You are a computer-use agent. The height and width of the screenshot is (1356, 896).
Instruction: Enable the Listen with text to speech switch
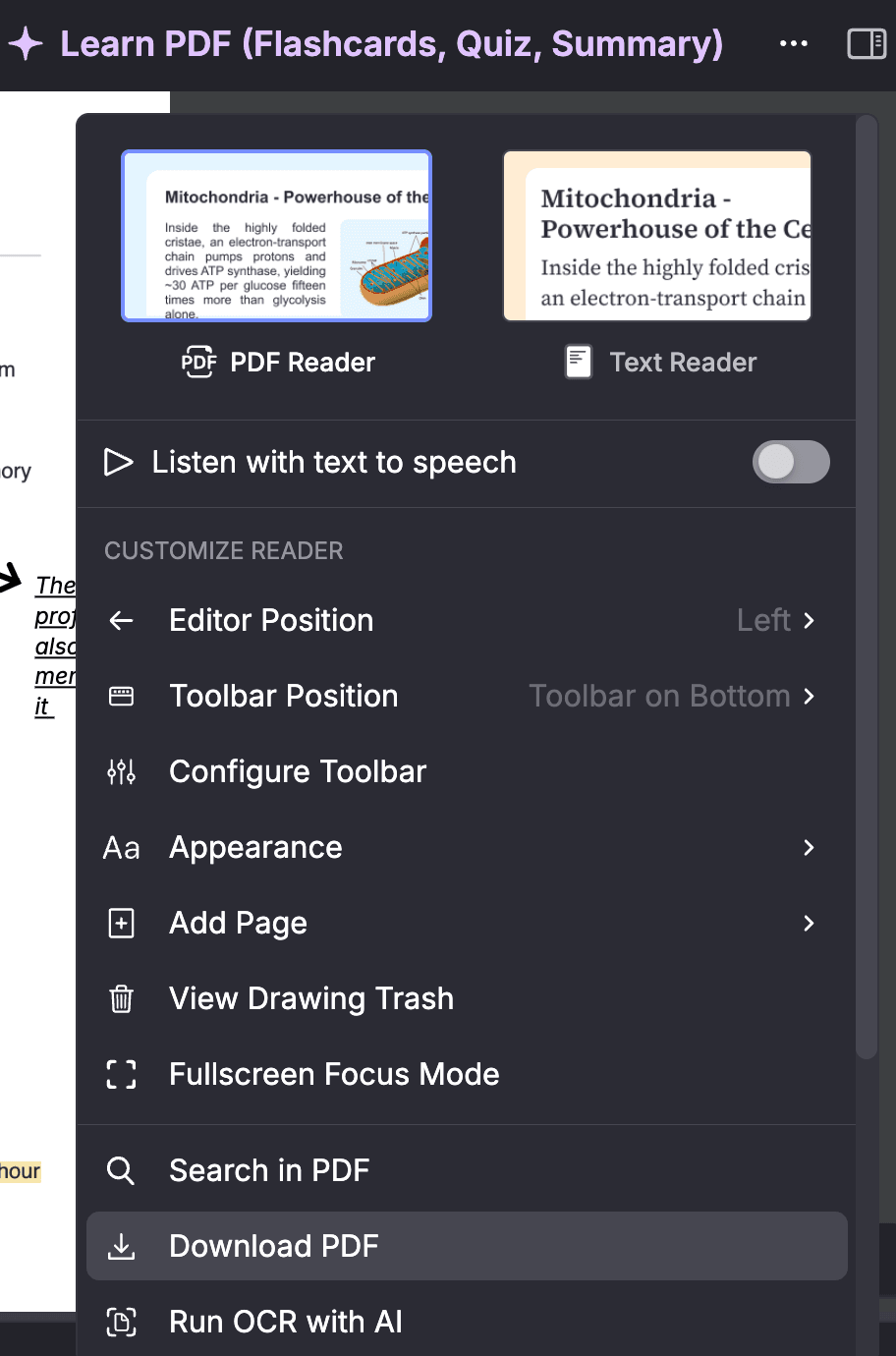pyautogui.click(x=791, y=462)
